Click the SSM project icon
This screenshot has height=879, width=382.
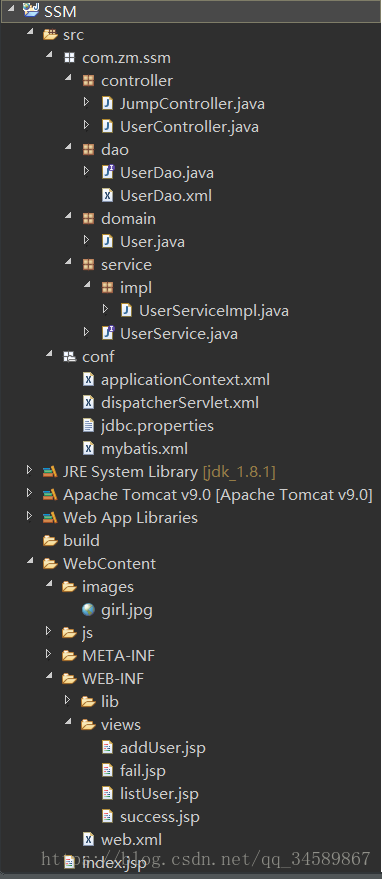(31, 11)
